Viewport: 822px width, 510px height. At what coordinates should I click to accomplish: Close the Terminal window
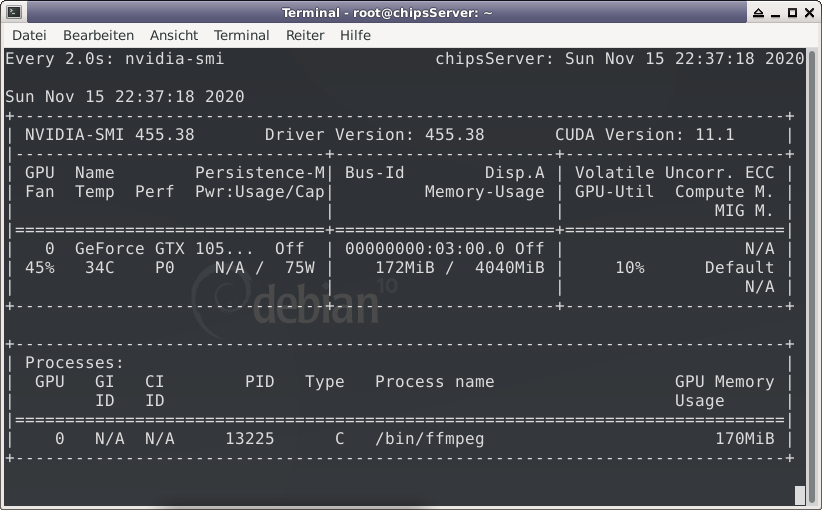pos(809,13)
